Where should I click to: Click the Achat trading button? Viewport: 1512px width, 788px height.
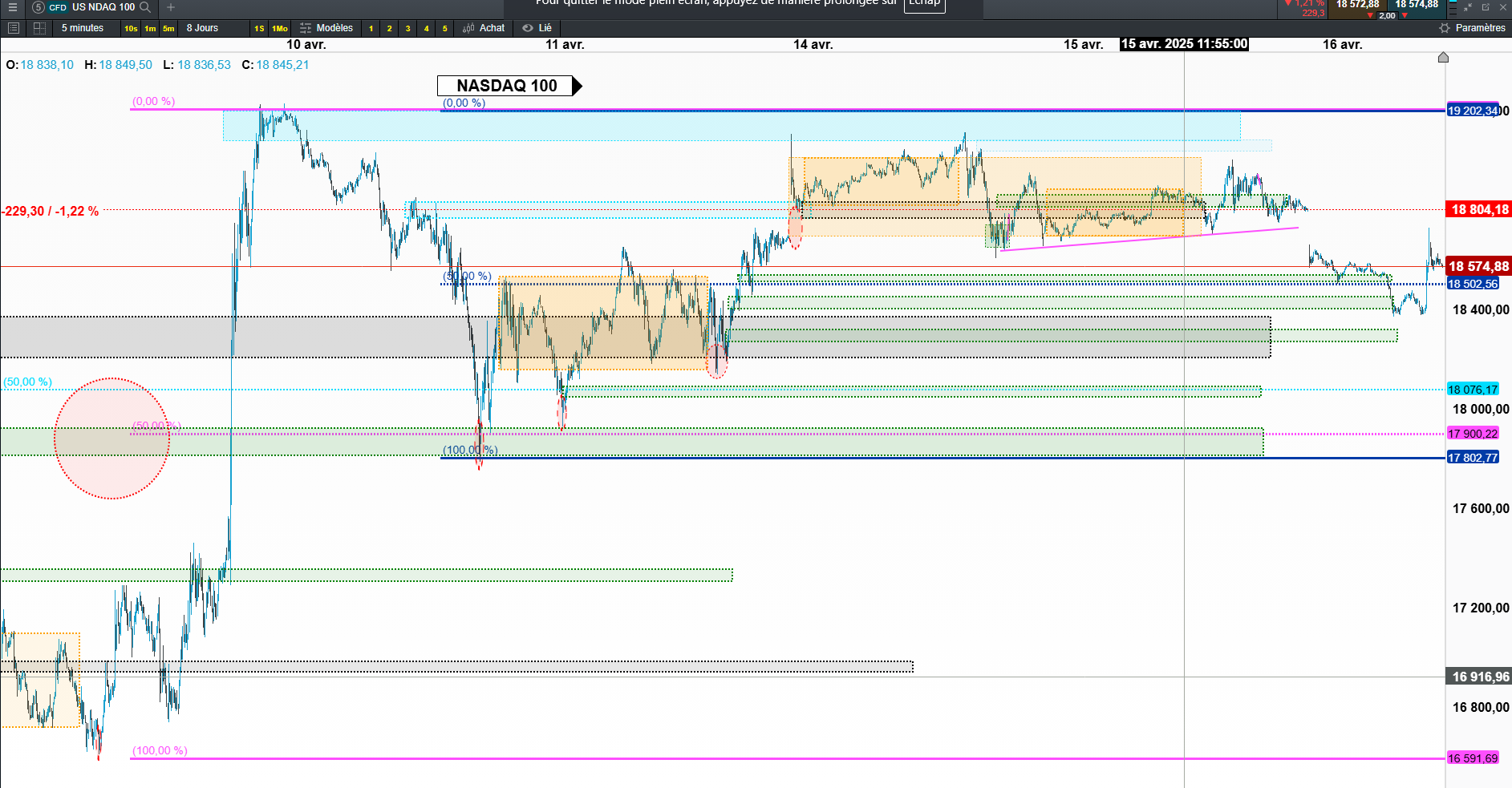click(484, 28)
